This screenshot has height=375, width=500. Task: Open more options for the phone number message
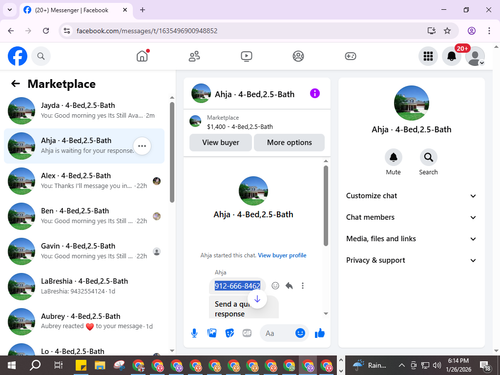pyautogui.click(x=303, y=286)
